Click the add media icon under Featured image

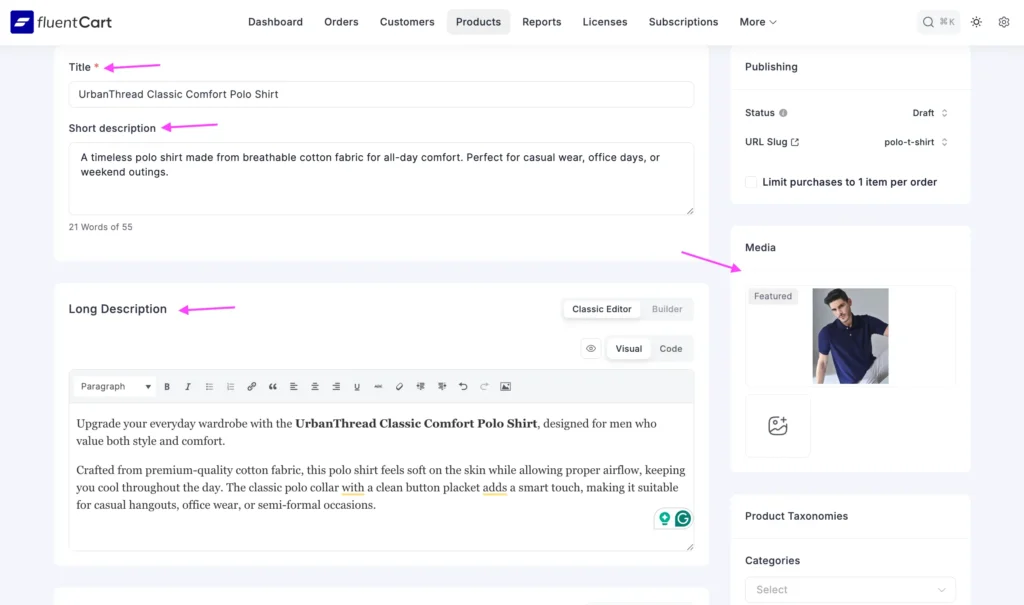click(x=778, y=426)
